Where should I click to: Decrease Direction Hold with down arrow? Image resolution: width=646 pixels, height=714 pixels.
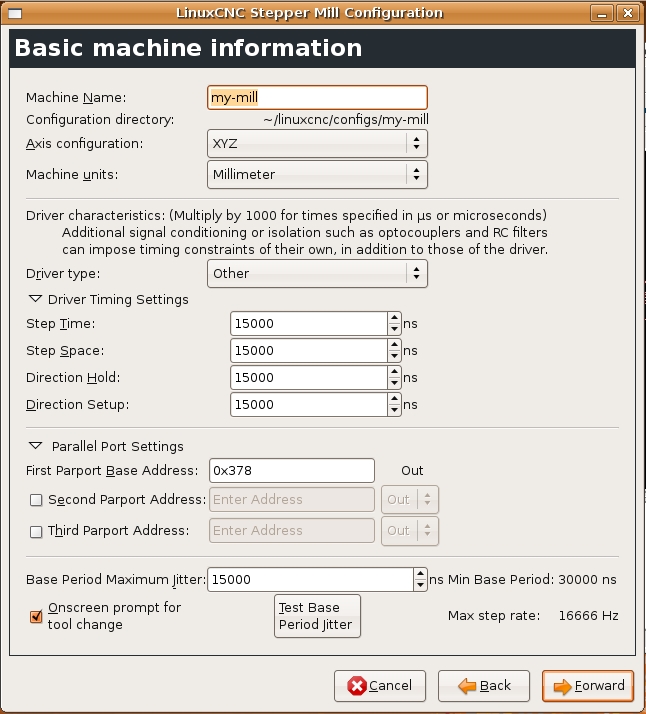(x=394, y=383)
